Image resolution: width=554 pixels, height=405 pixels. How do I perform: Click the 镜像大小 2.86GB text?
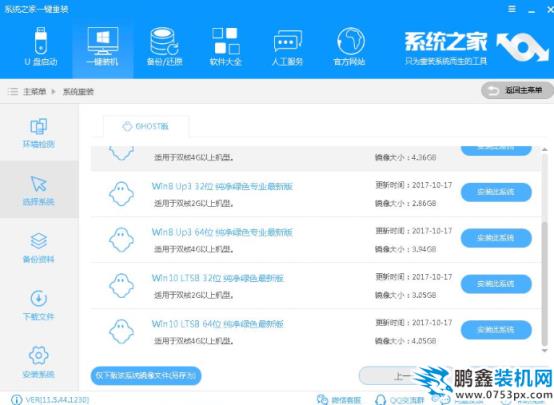(x=405, y=204)
